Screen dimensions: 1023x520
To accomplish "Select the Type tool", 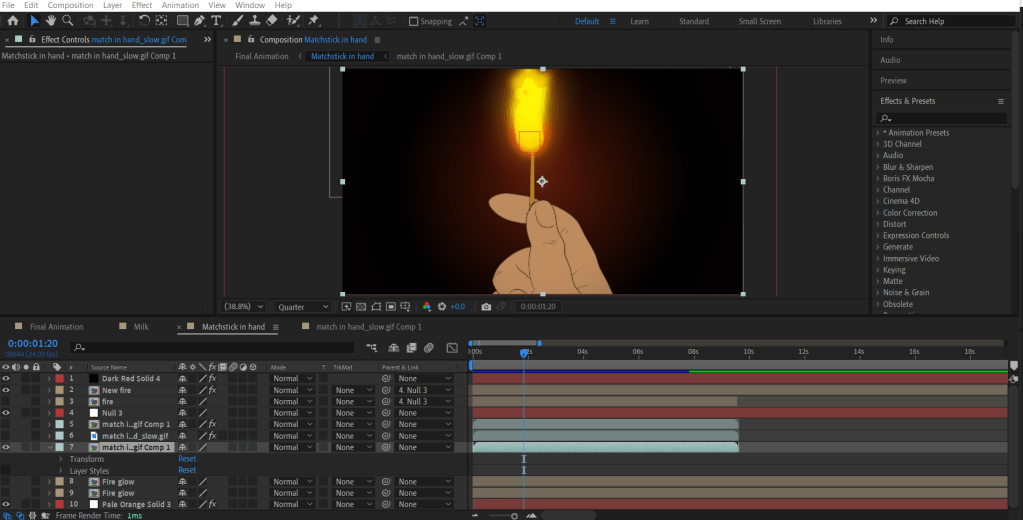I will (x=216, y=20).
